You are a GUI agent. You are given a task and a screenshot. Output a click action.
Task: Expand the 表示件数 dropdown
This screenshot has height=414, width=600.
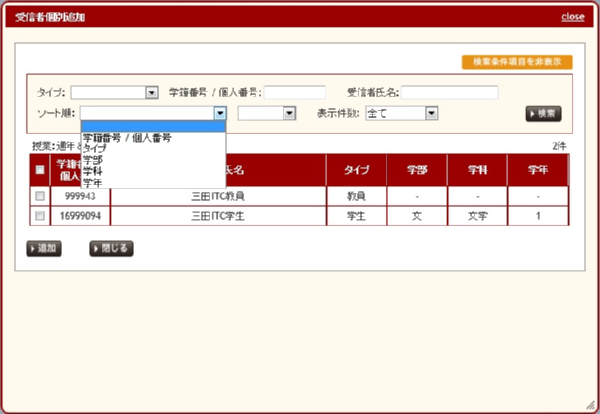pyautogui.click(x=431, y=114)
